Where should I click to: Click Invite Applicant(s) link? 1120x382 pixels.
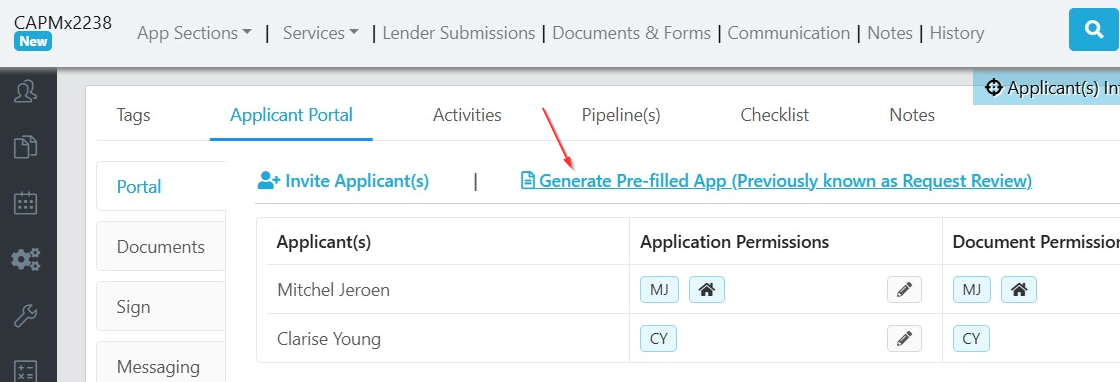344,181
